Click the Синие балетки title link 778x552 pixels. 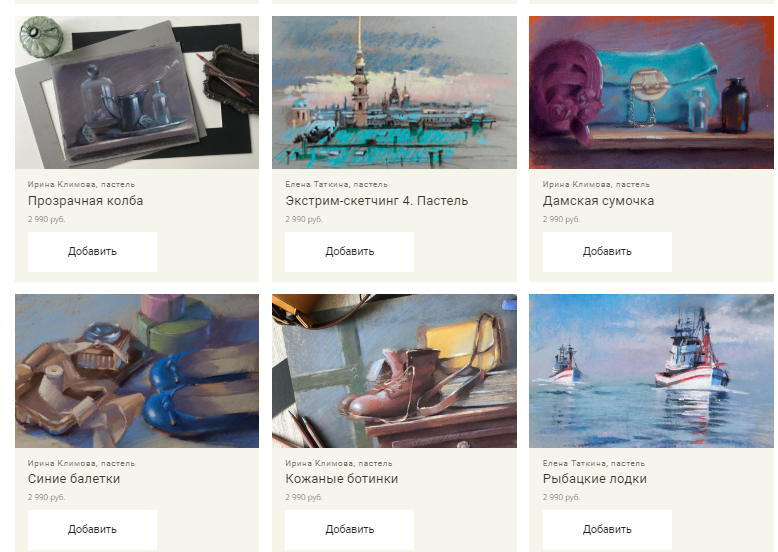[x=74, y=479]
